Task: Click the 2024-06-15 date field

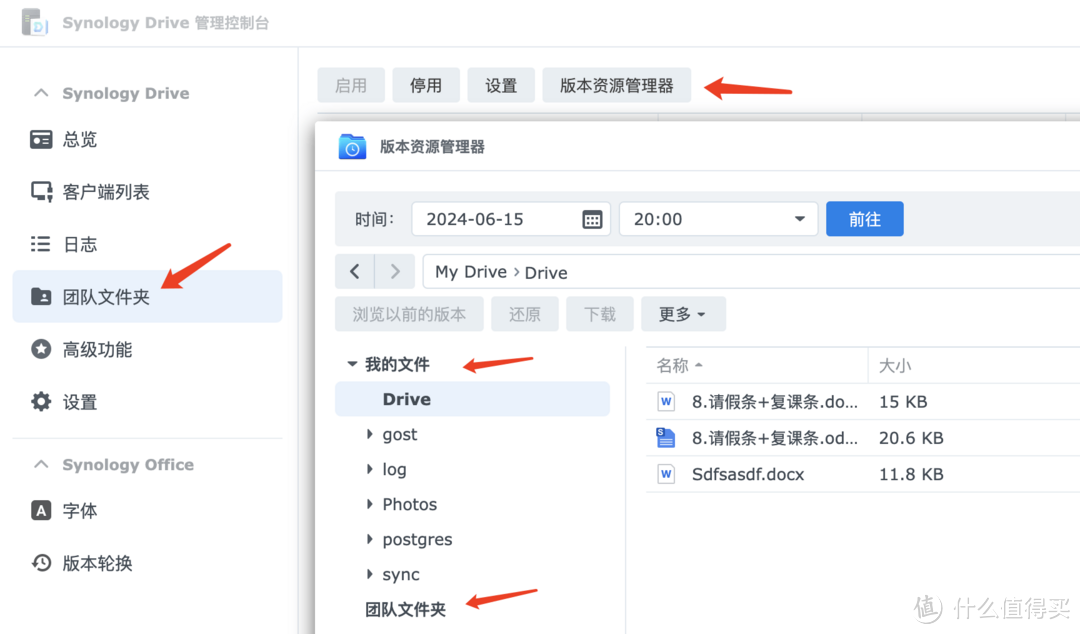Action: coord(511,219)
